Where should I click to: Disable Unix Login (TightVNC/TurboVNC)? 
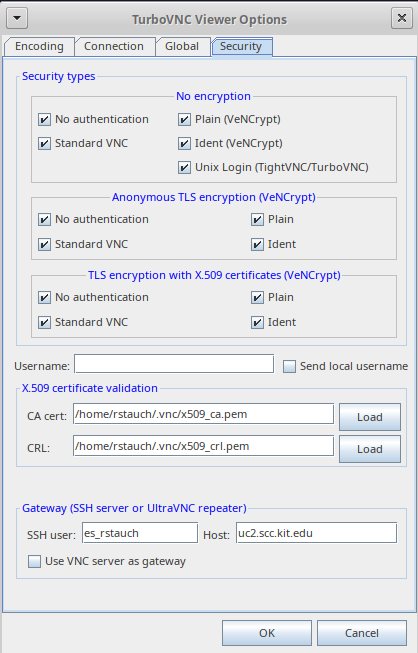coord(184,167)
